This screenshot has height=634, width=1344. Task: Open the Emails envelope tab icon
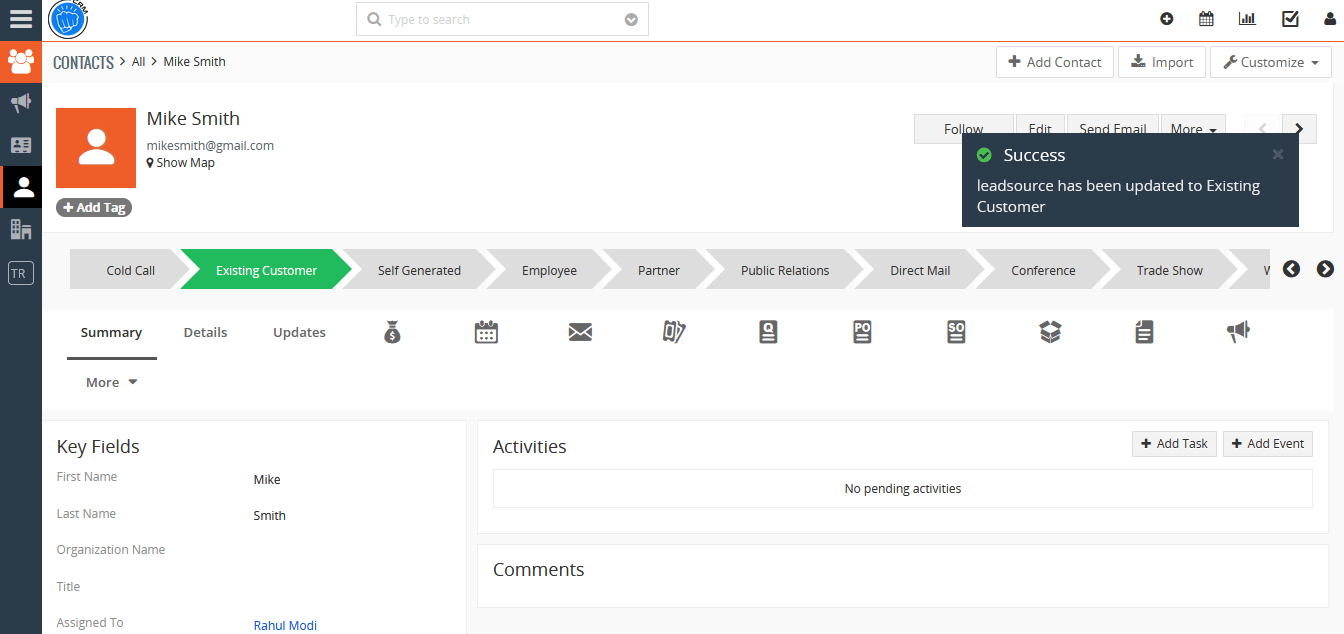[580, 333]
